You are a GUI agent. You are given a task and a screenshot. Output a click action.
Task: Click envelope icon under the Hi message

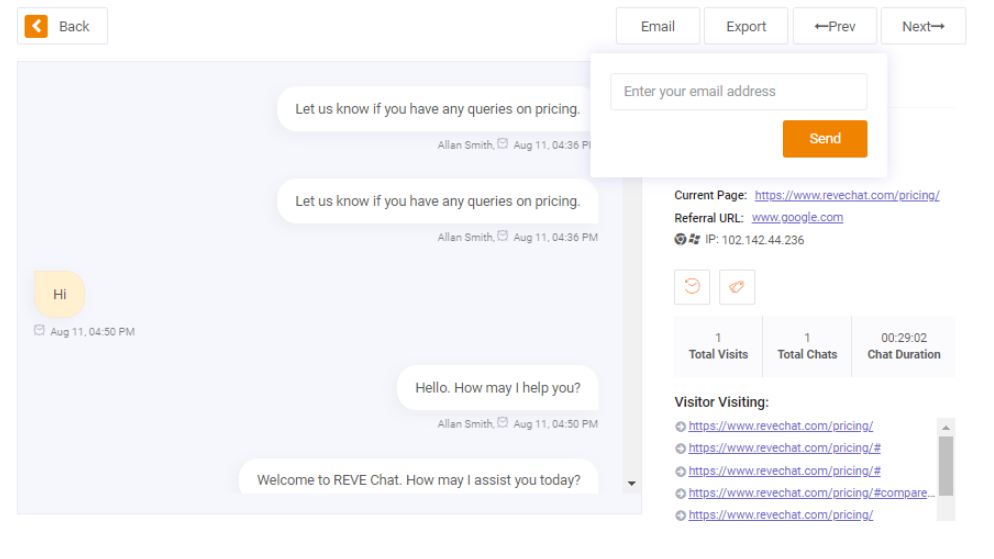pos(39,331)
